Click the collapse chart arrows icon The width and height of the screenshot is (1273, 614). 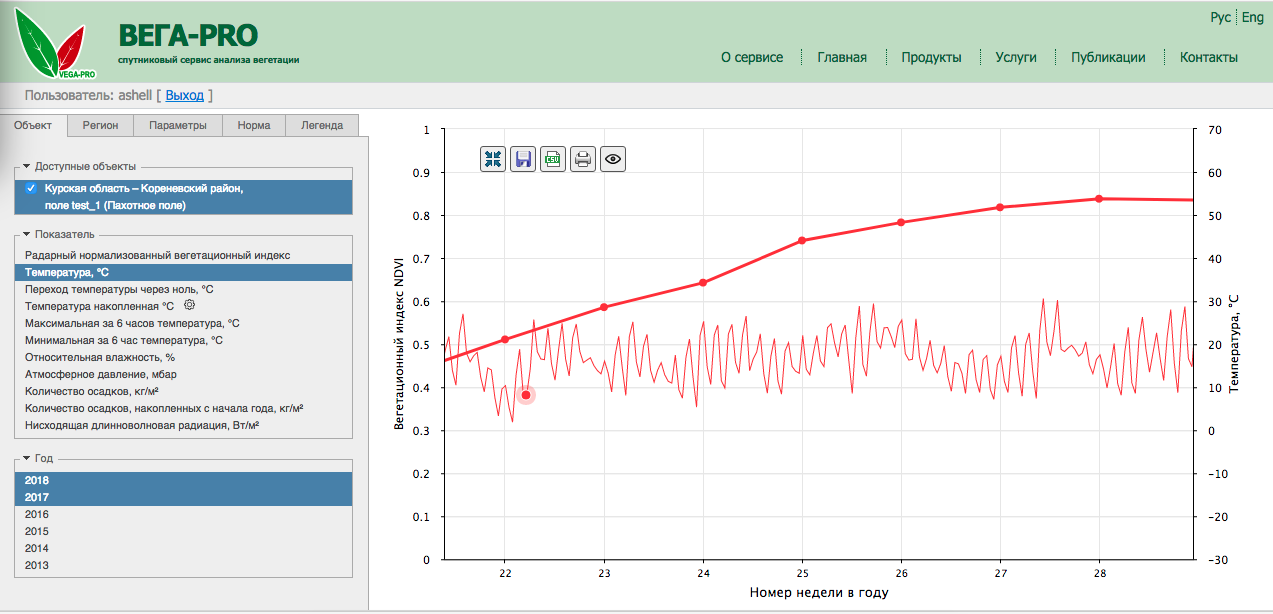(492, 158)
